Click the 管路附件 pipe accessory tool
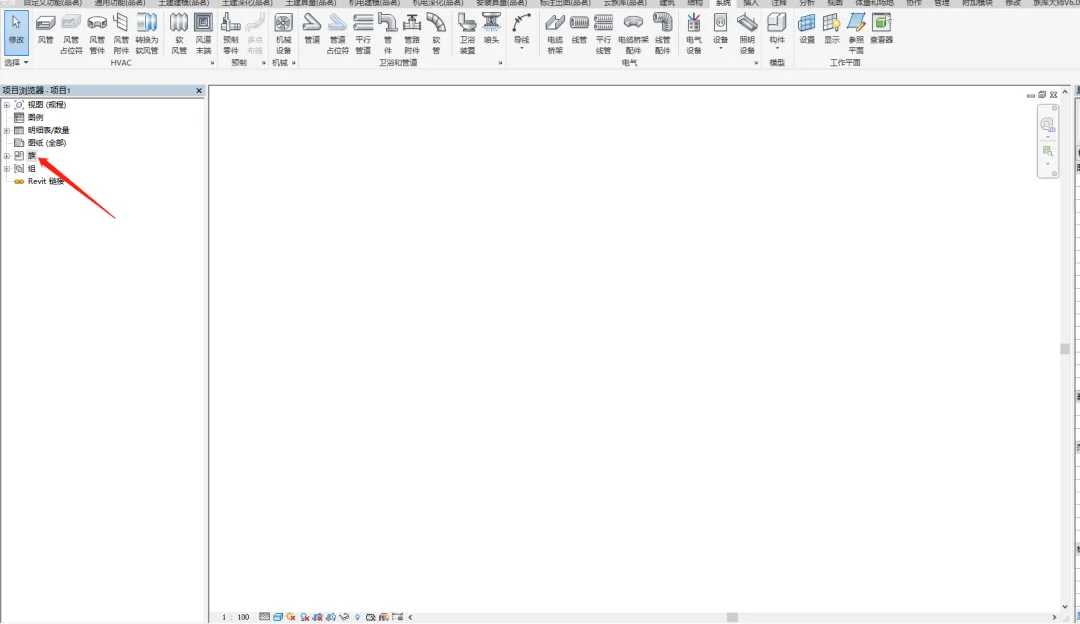The width and height of the screenshot is (1080, 624). pos(412,34)
